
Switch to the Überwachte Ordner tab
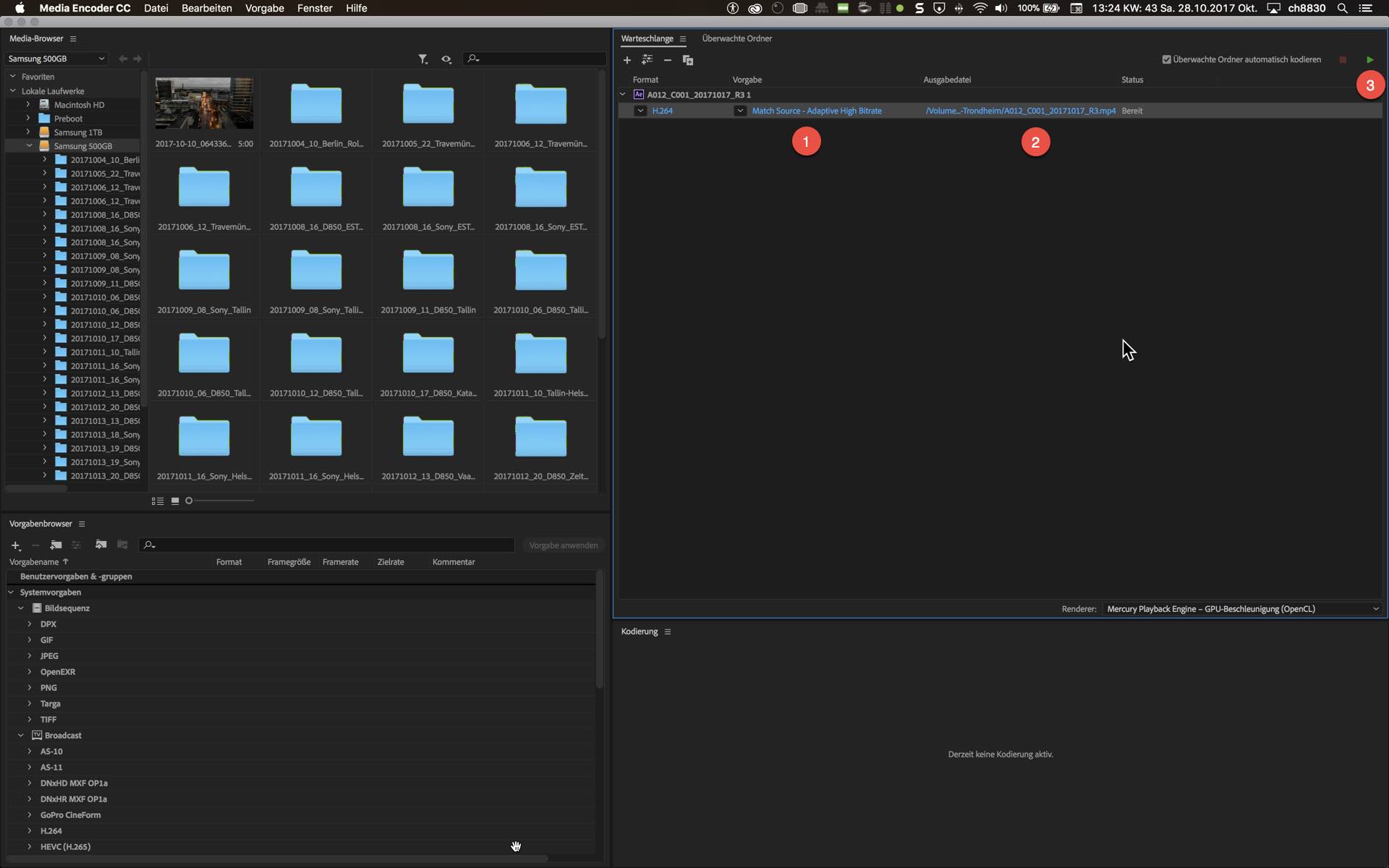click(x=736, y=38)
